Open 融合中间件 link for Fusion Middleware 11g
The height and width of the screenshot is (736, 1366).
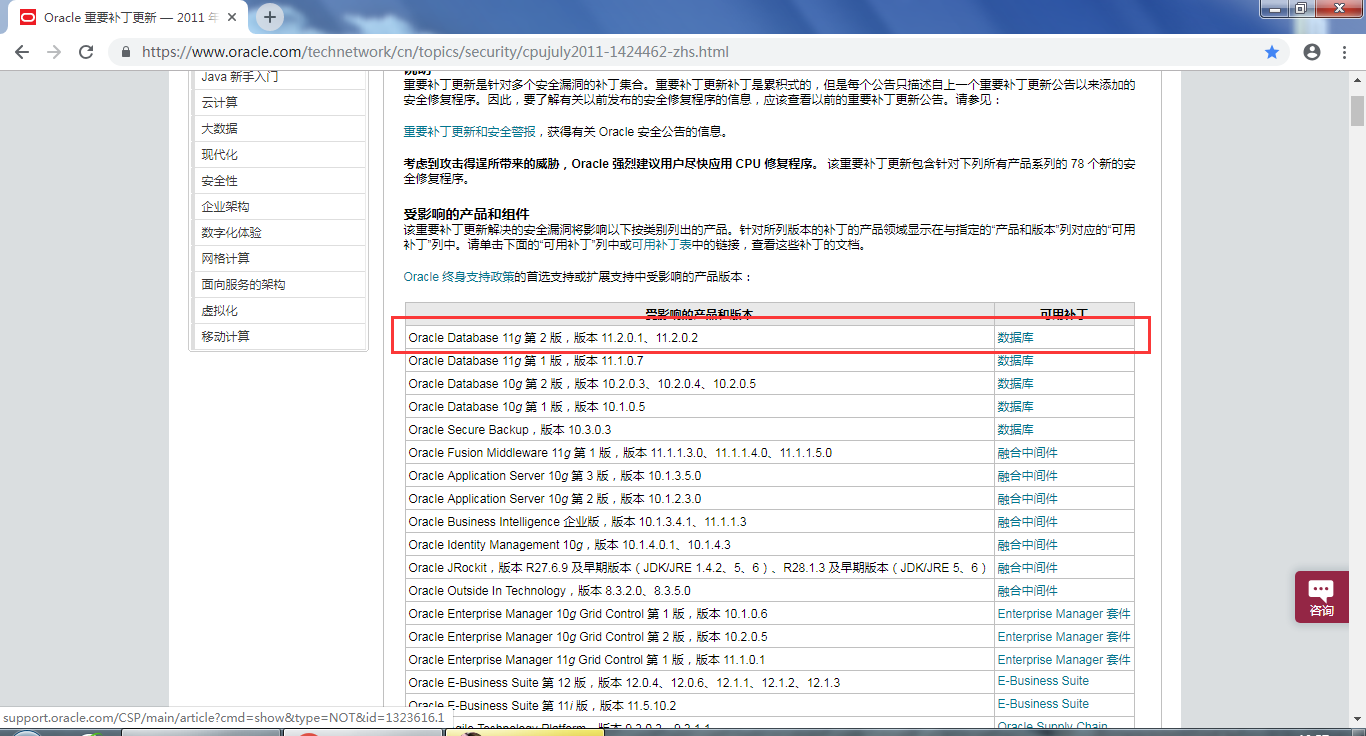tap(1028, 453)
